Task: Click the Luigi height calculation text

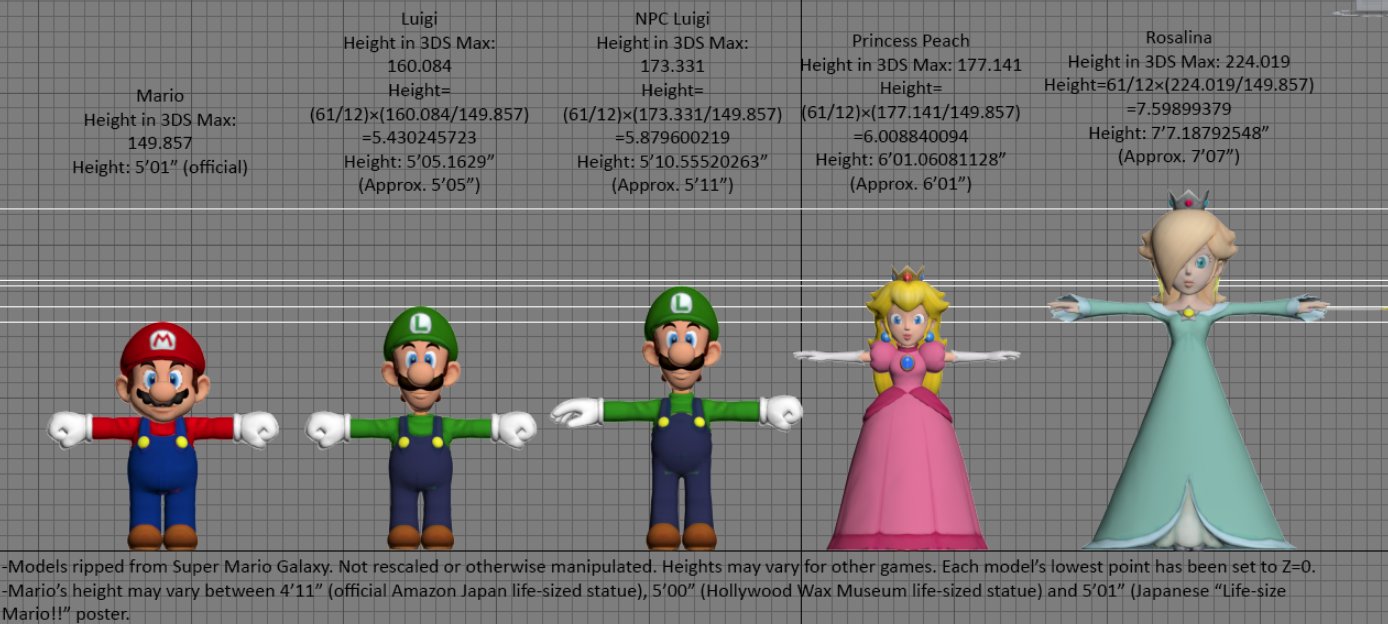Action: pyautogui.click(x=420, y=124)
